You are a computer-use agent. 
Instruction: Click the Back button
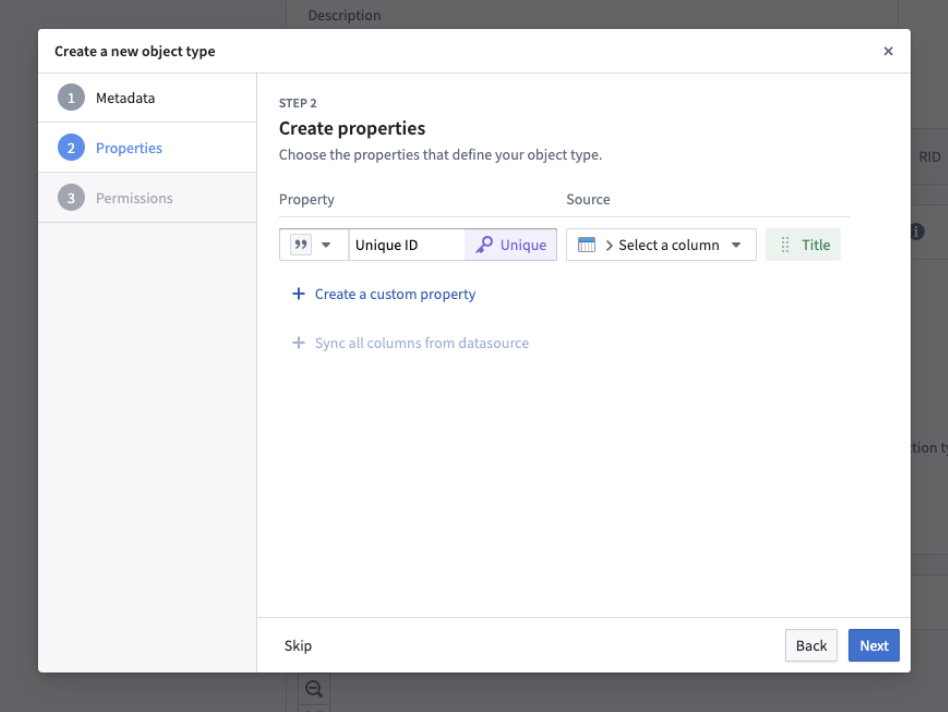[811, 646]
